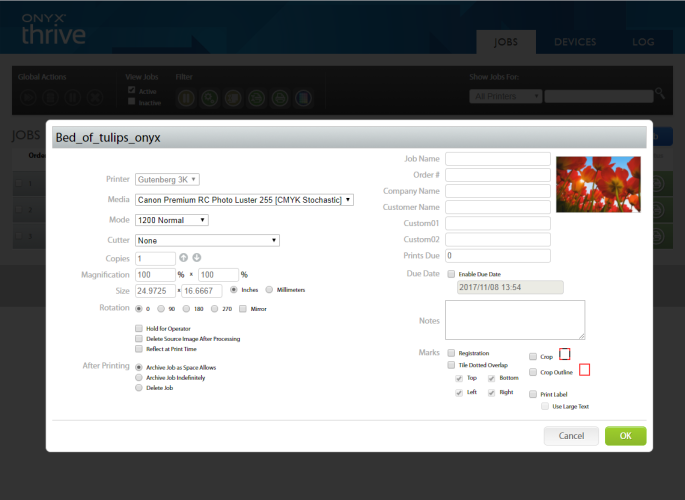Switch to the Devices tab
This screenshot has height=500, width=685.
click(575, 42)
